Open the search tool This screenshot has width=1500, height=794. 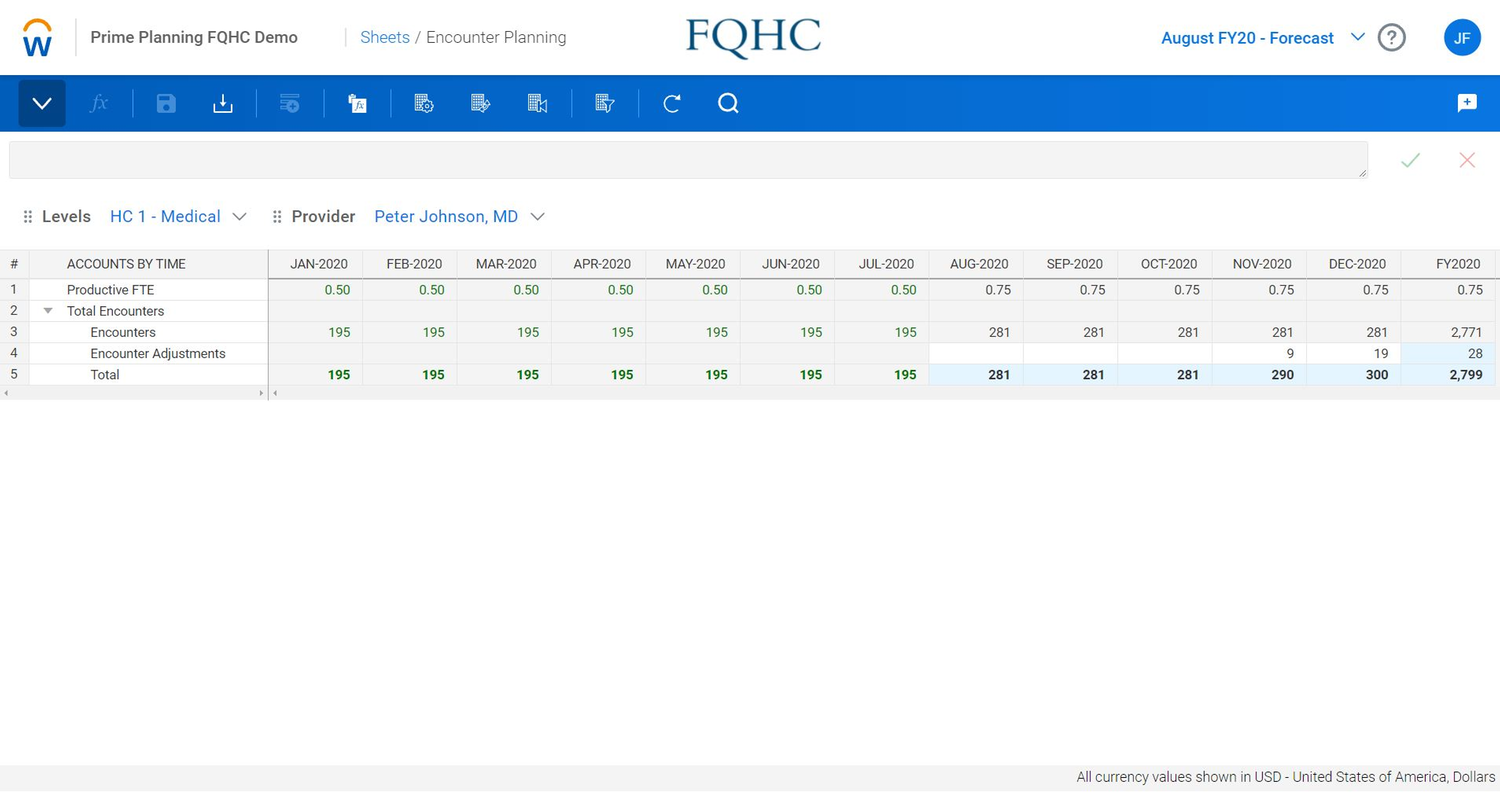click(727, 103)
